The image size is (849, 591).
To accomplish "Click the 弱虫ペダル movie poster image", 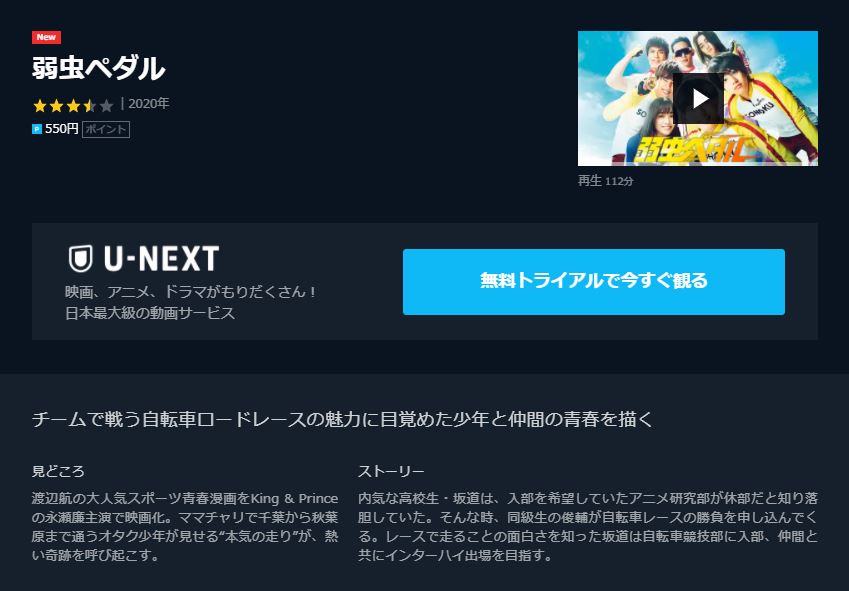I will (x=698, y=98).
